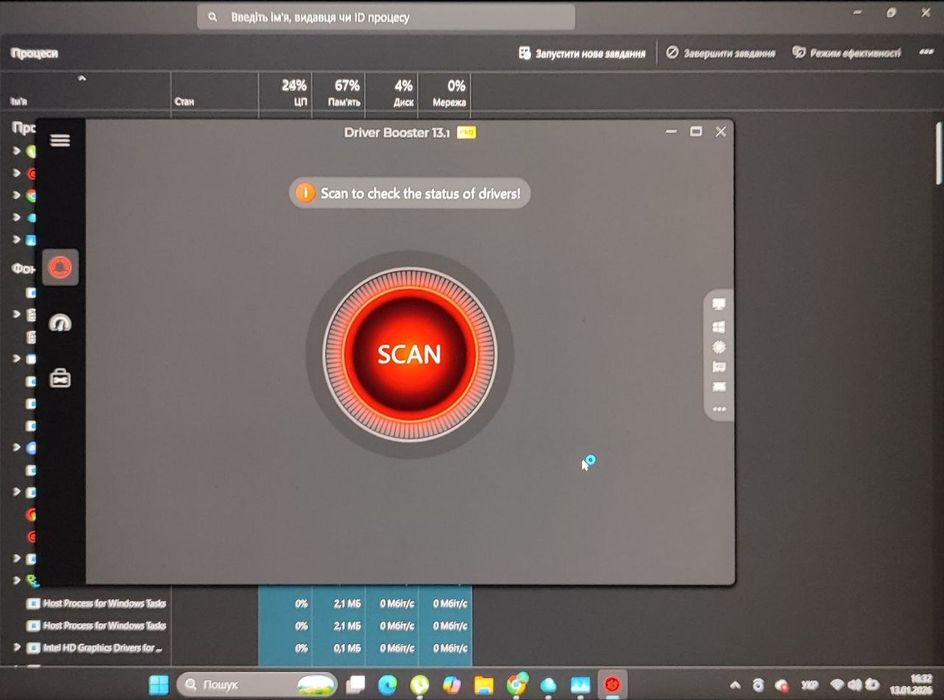Toggle 'Режим ефективності' in Task Manager

(x=846, y=53)
